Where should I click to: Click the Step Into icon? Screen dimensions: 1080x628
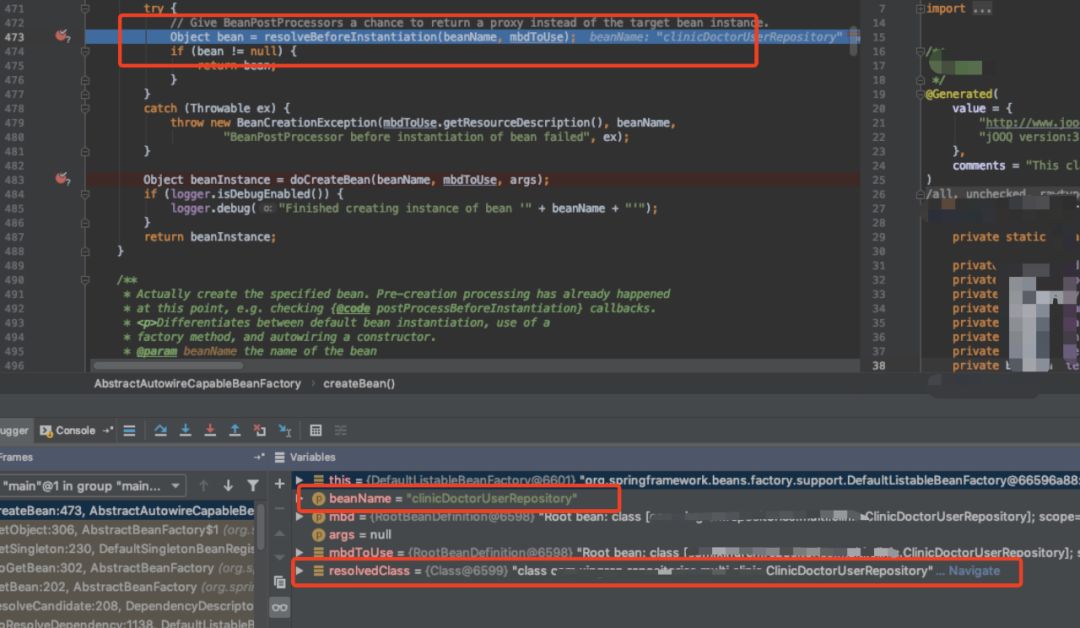[x=185, y=430]
